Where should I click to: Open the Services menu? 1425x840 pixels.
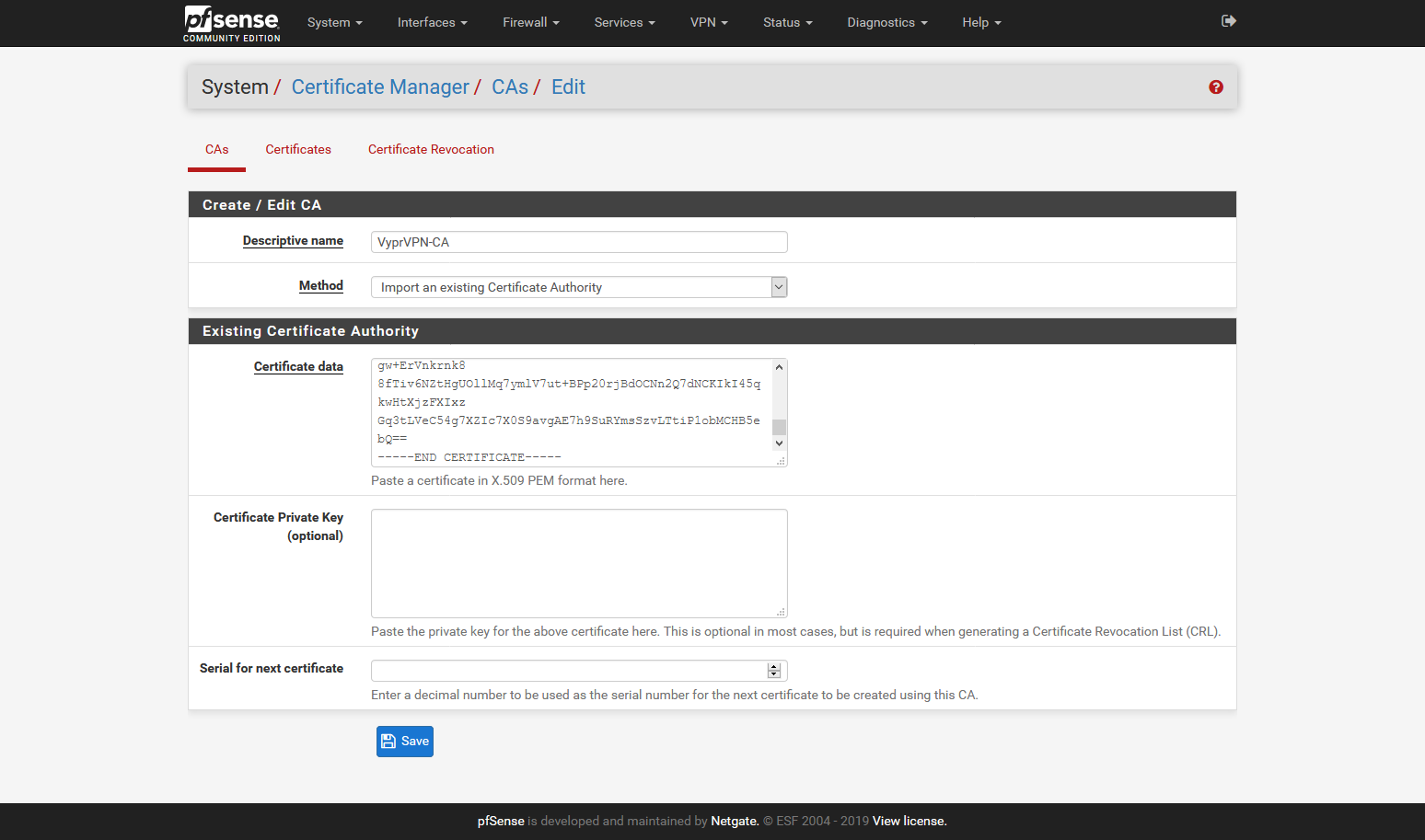click(625, 22)
